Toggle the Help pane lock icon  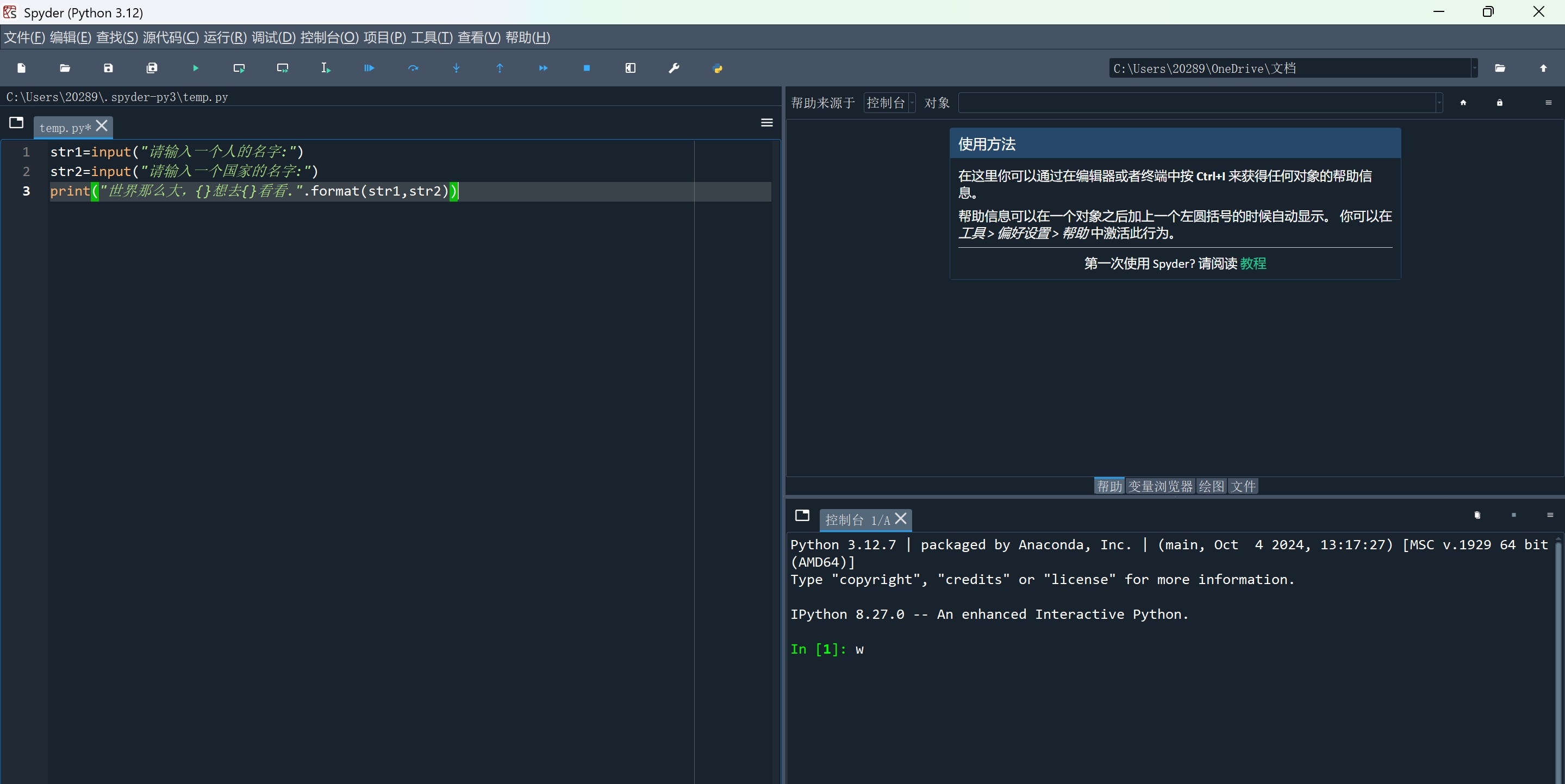pos(1499,103)
